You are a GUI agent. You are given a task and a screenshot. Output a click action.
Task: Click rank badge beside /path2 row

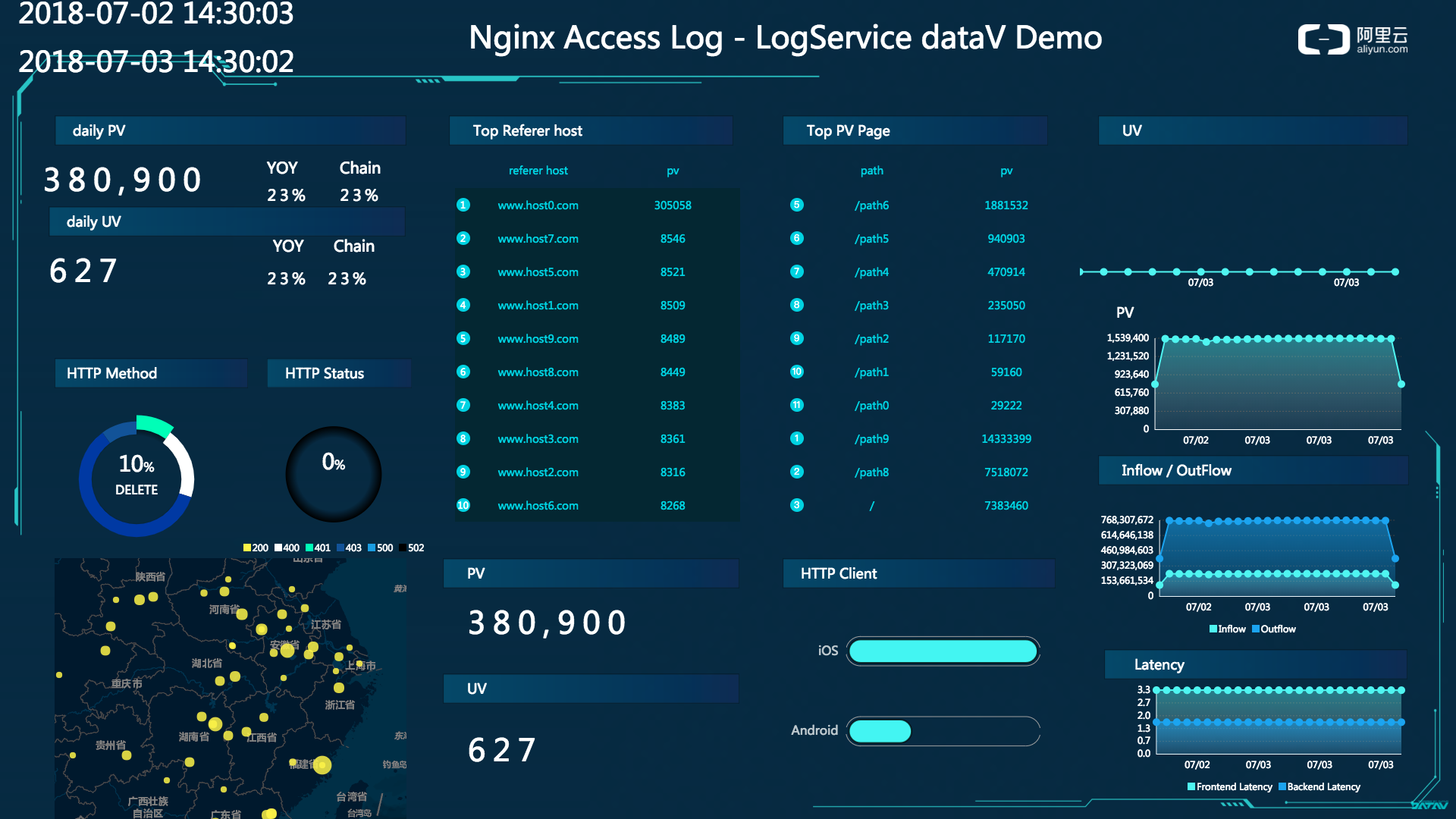(796, 338)
